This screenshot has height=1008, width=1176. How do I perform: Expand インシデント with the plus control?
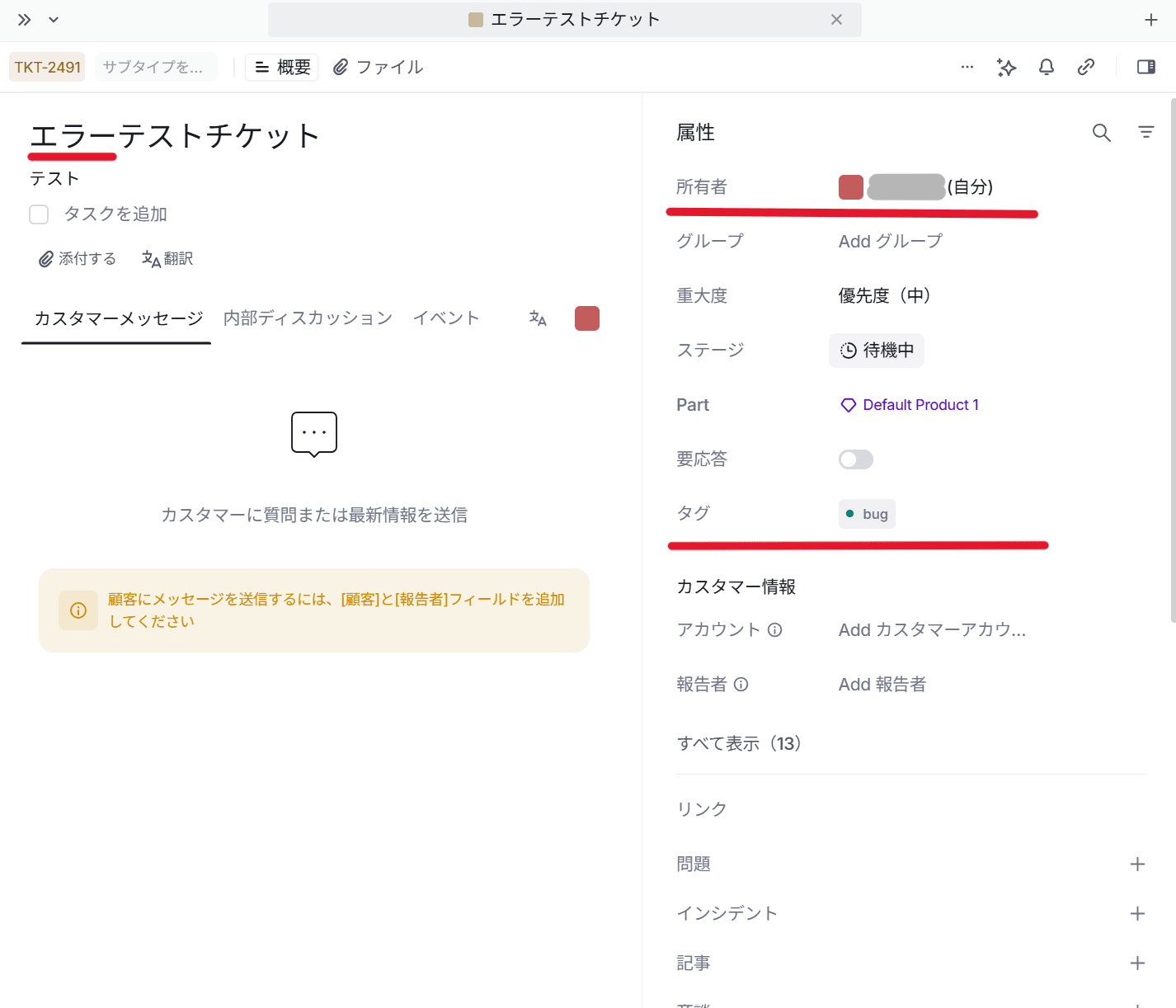pyautogui.click(x=1138, y=912)
